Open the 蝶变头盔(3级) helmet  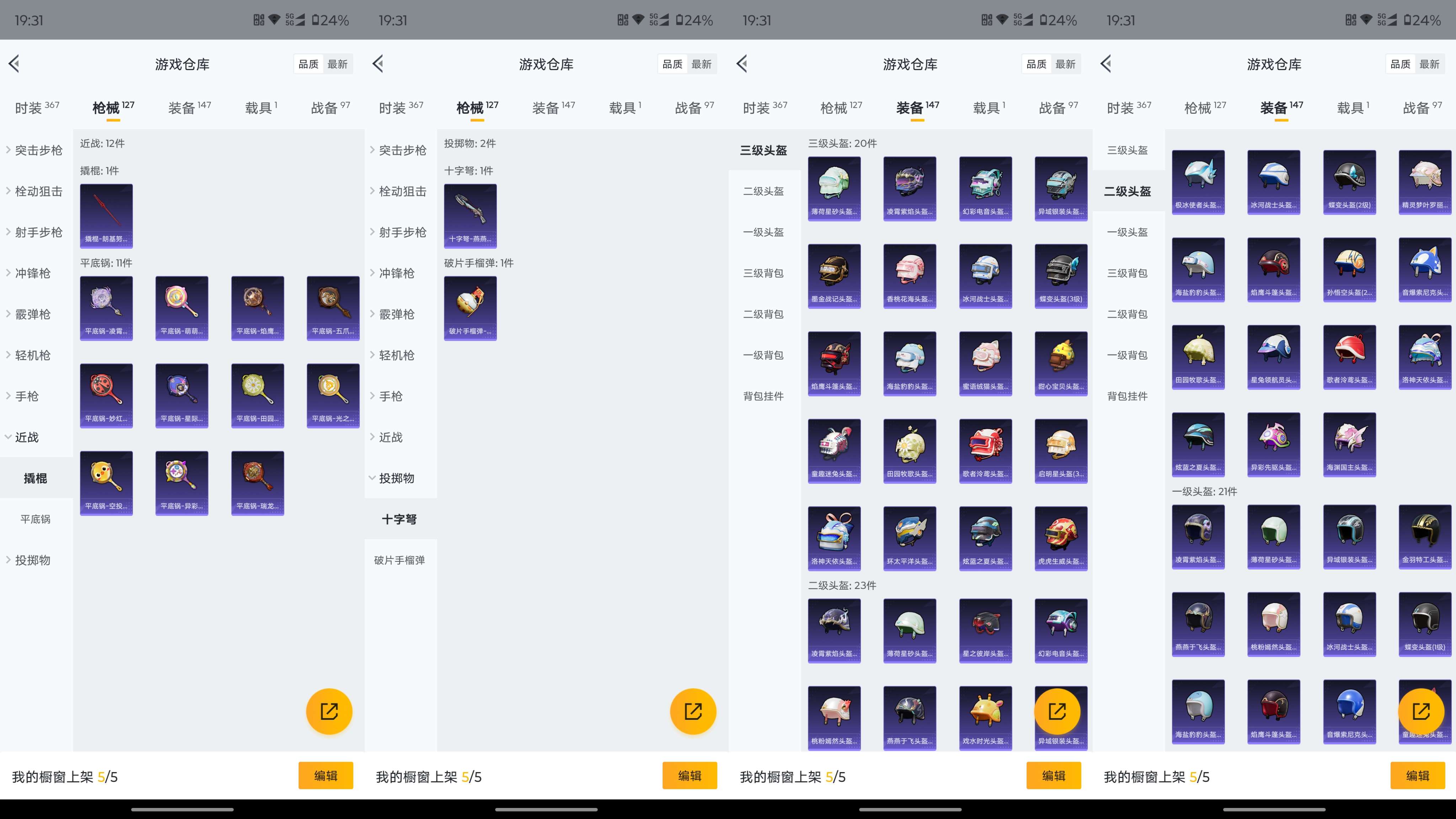click(1061, 277)
